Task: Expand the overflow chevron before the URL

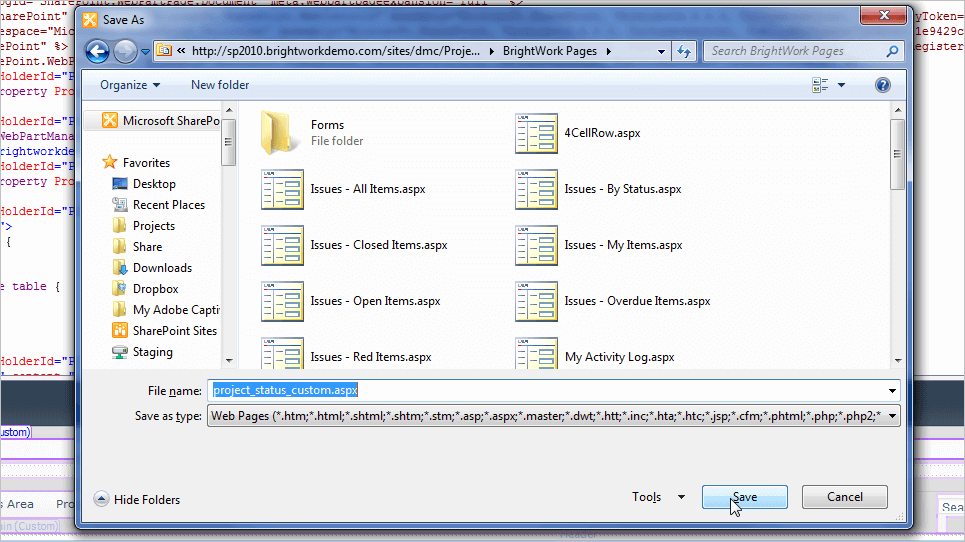Action: coord(181,51)
